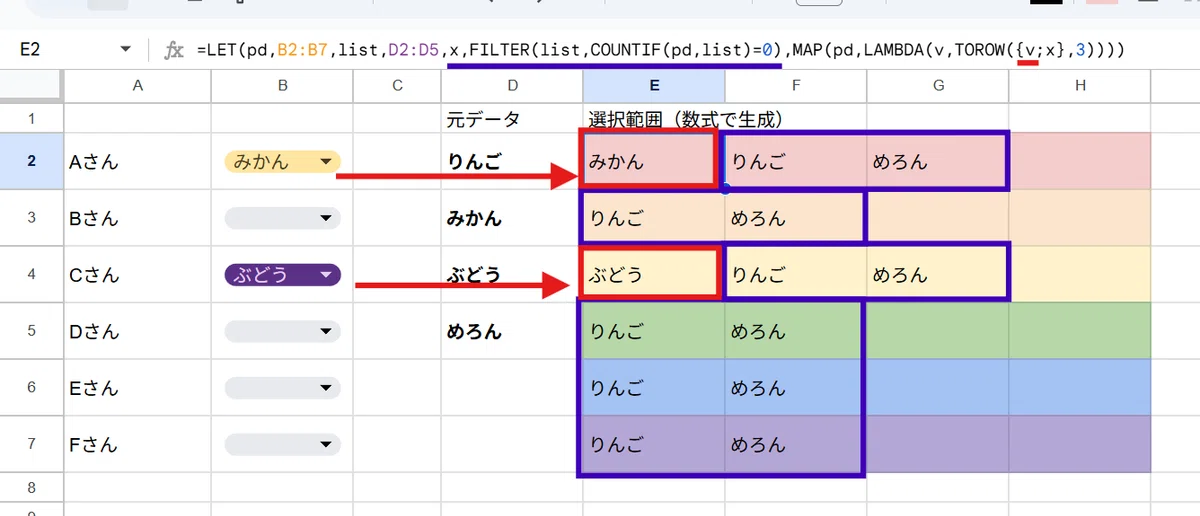Select row 5 header
Viewport: 1200px width, 516px height.
point(31,331)
